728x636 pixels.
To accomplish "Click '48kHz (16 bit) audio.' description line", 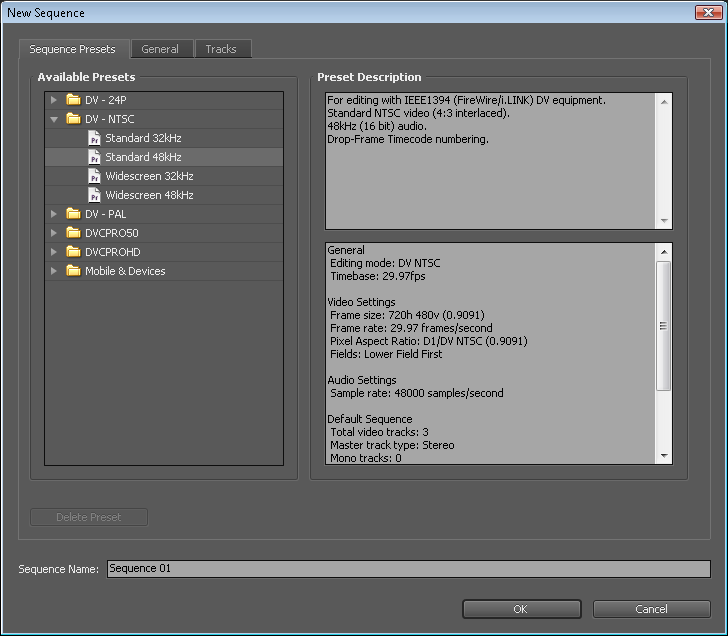I will point(377,126).
